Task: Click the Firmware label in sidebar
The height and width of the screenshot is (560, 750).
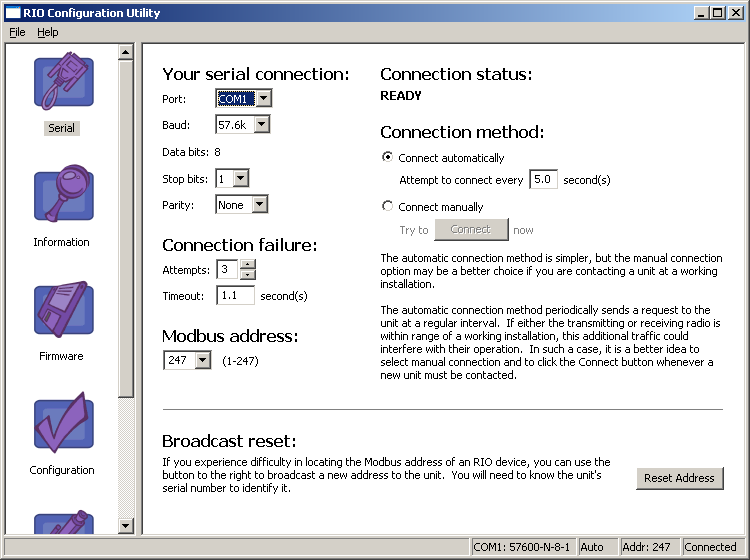Action: (61, 356)
